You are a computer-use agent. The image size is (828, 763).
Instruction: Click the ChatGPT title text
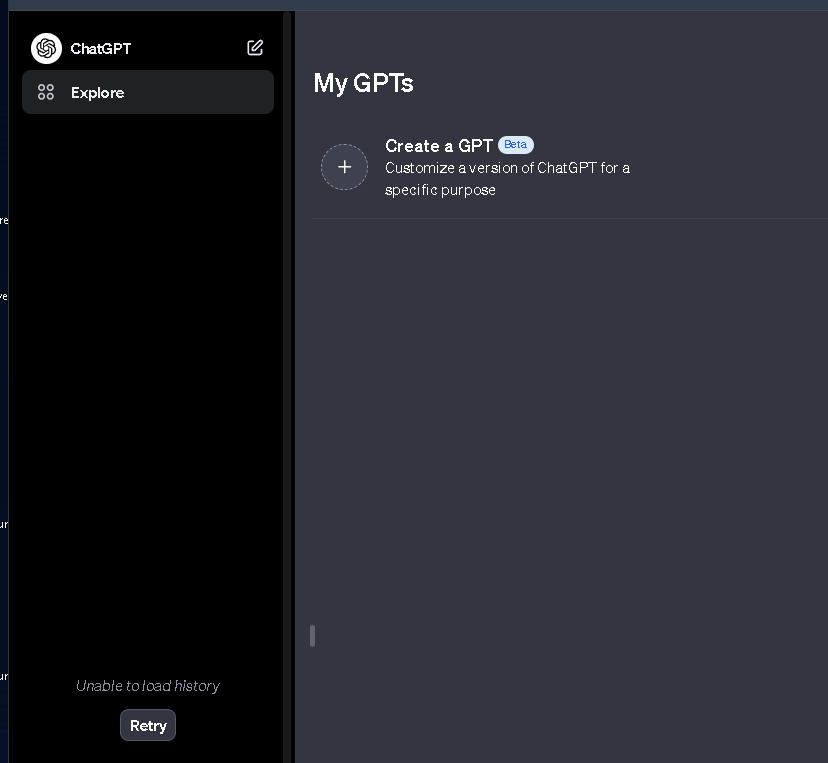pos(101,49)
